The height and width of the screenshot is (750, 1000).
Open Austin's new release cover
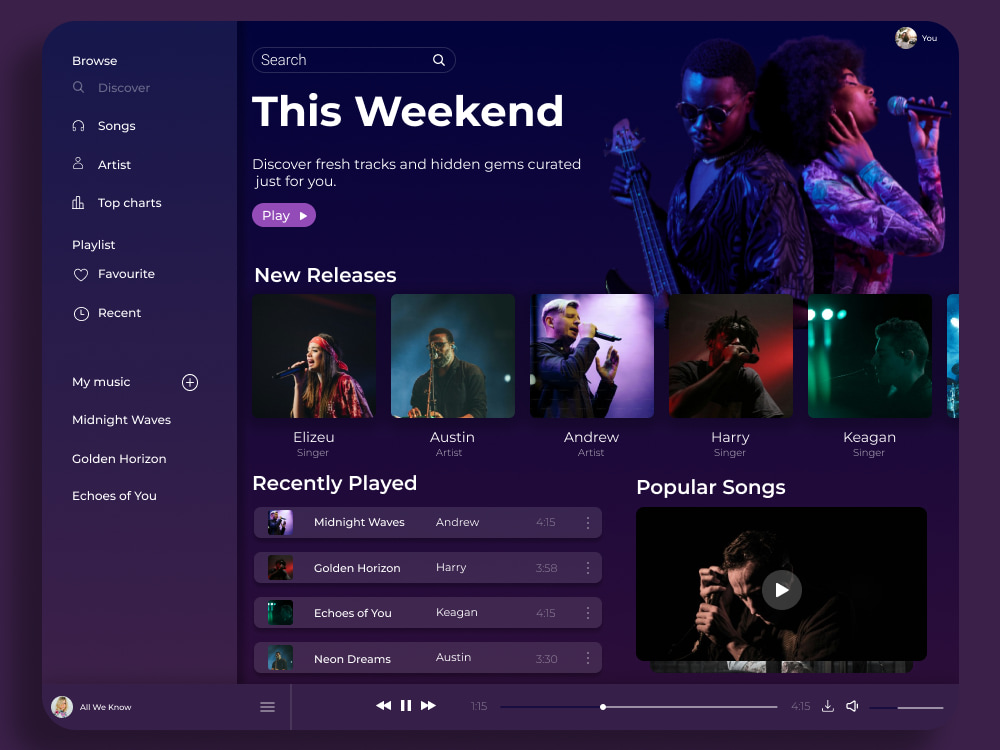pyautogui.click(x=453, y=356)
